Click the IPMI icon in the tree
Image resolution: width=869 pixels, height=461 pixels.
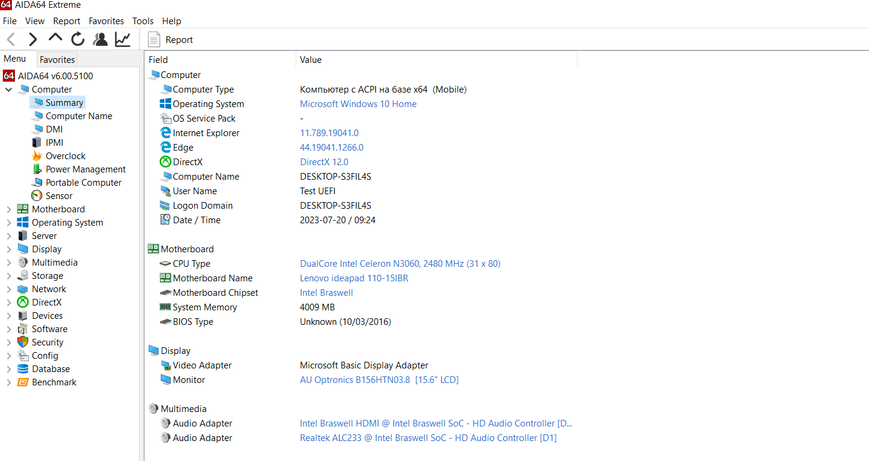(x=37, y=142)
